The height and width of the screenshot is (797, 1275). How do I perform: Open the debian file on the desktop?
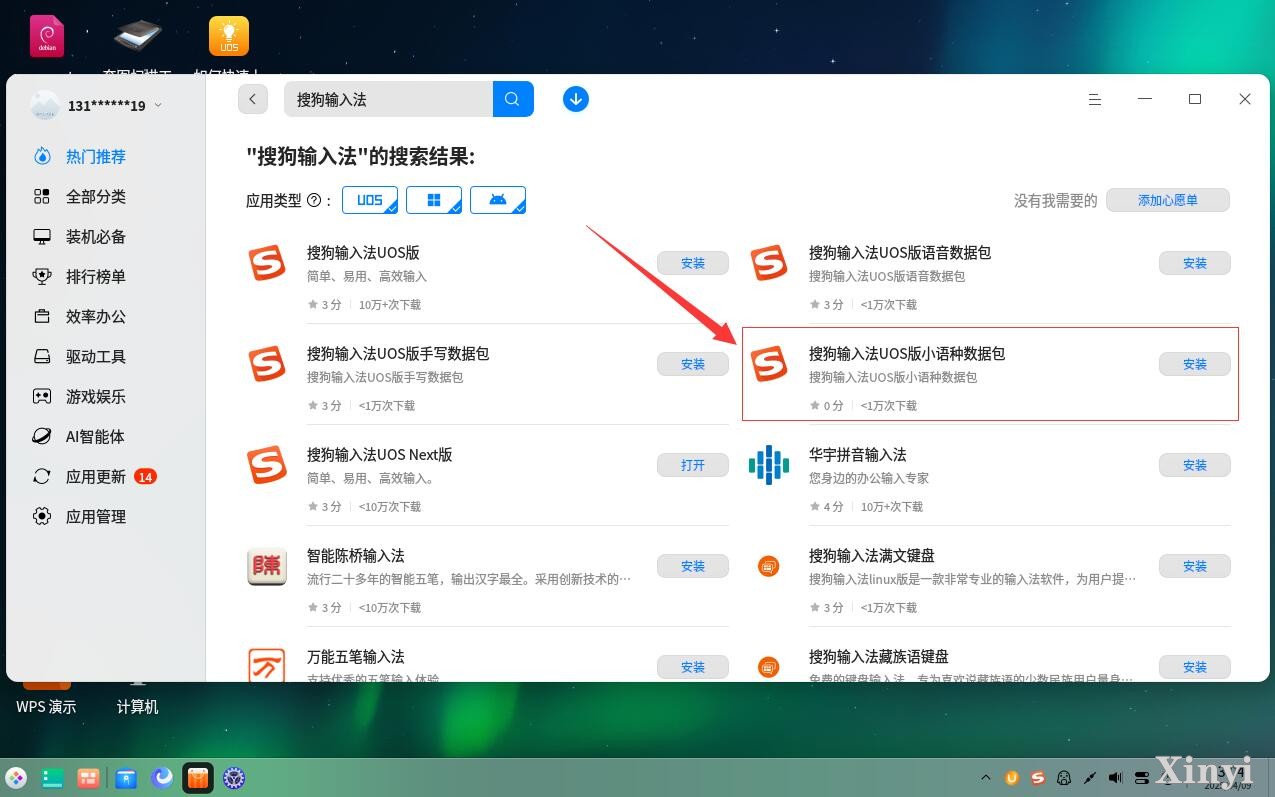(47, 36)
